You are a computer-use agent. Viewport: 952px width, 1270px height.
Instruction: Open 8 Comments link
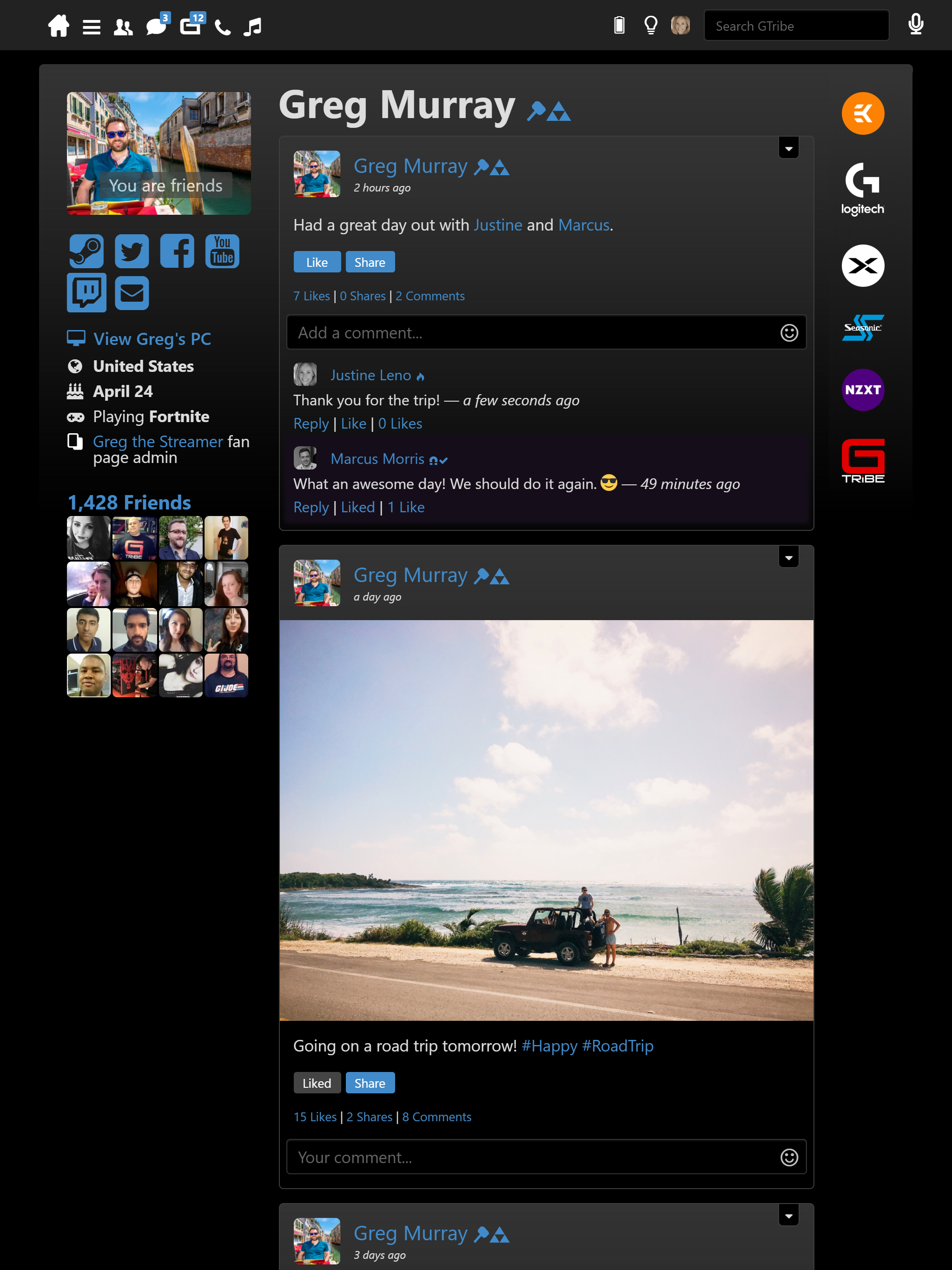tap(437, 1117)
